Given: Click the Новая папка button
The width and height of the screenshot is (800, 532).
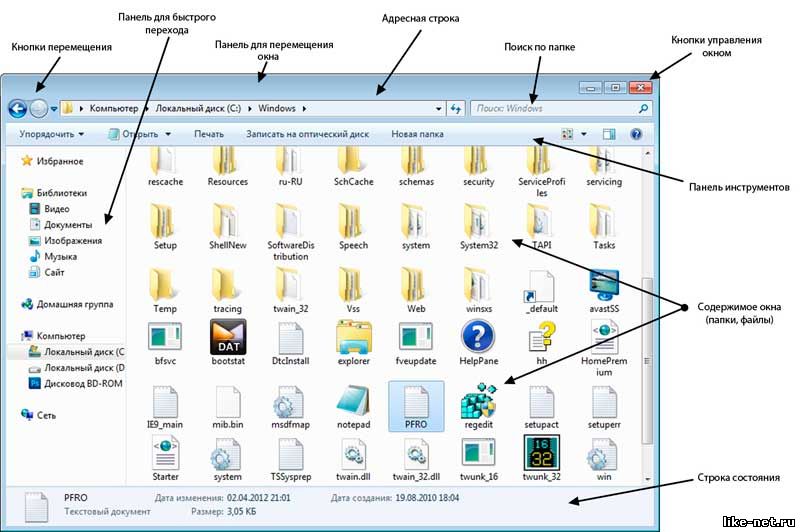Looking at the screenshot, I should click(x=417, y=134).
